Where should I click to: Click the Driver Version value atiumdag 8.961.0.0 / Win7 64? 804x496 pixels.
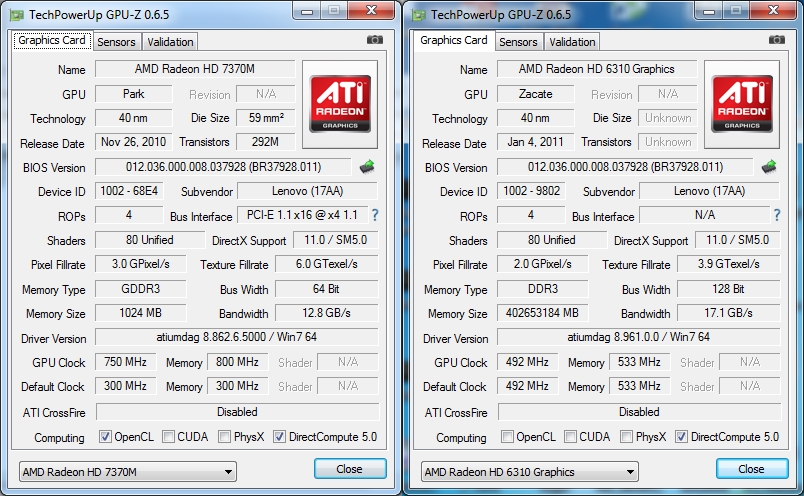[x=639, y=337]
